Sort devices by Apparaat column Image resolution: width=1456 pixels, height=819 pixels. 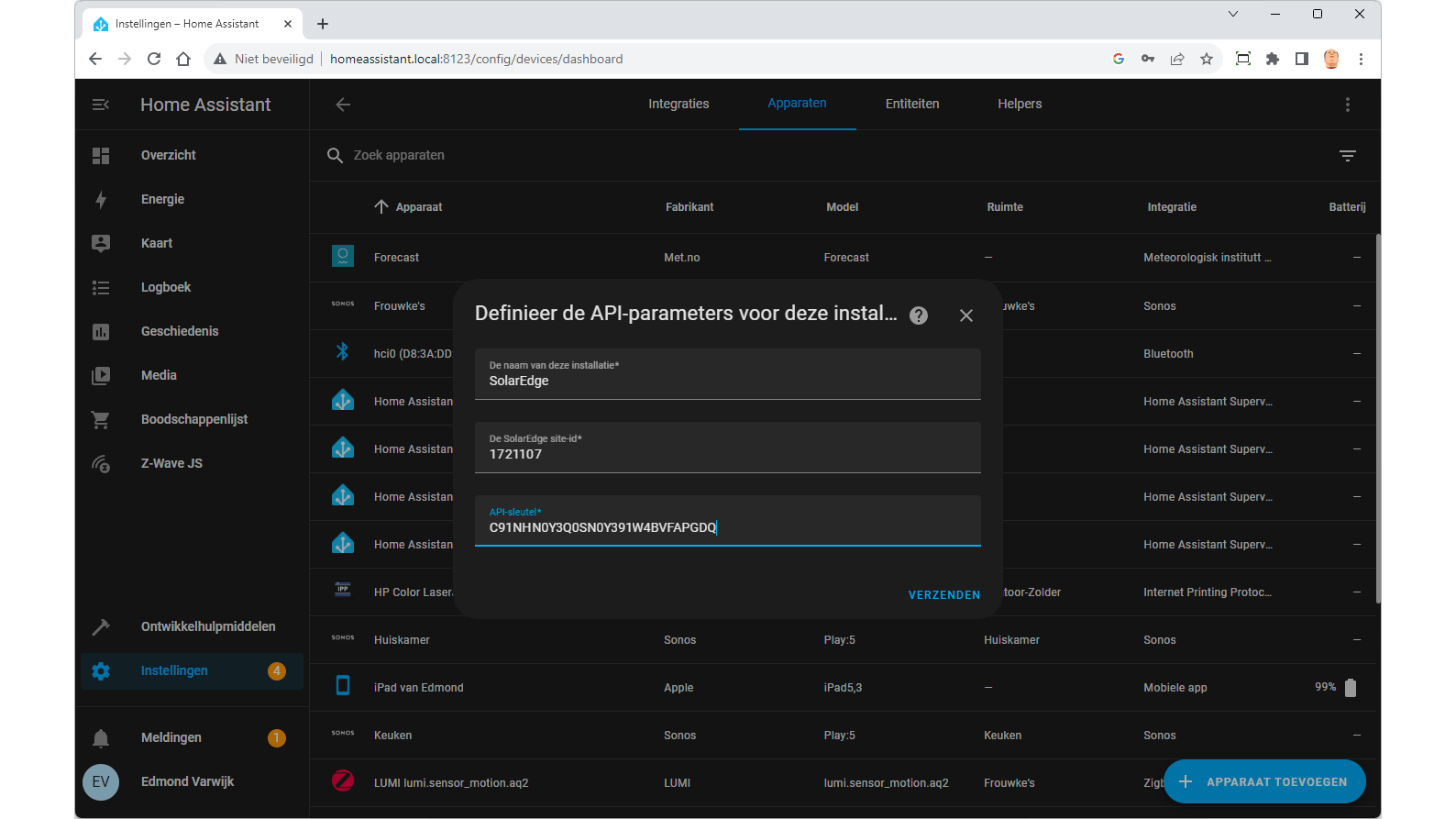tap(418, 207)
